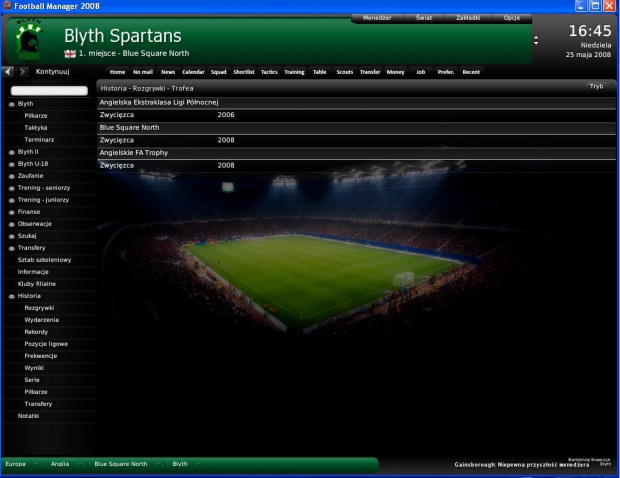Click the Blyth Spartans club crest logo
620x478 pixels.
point(28,41)
